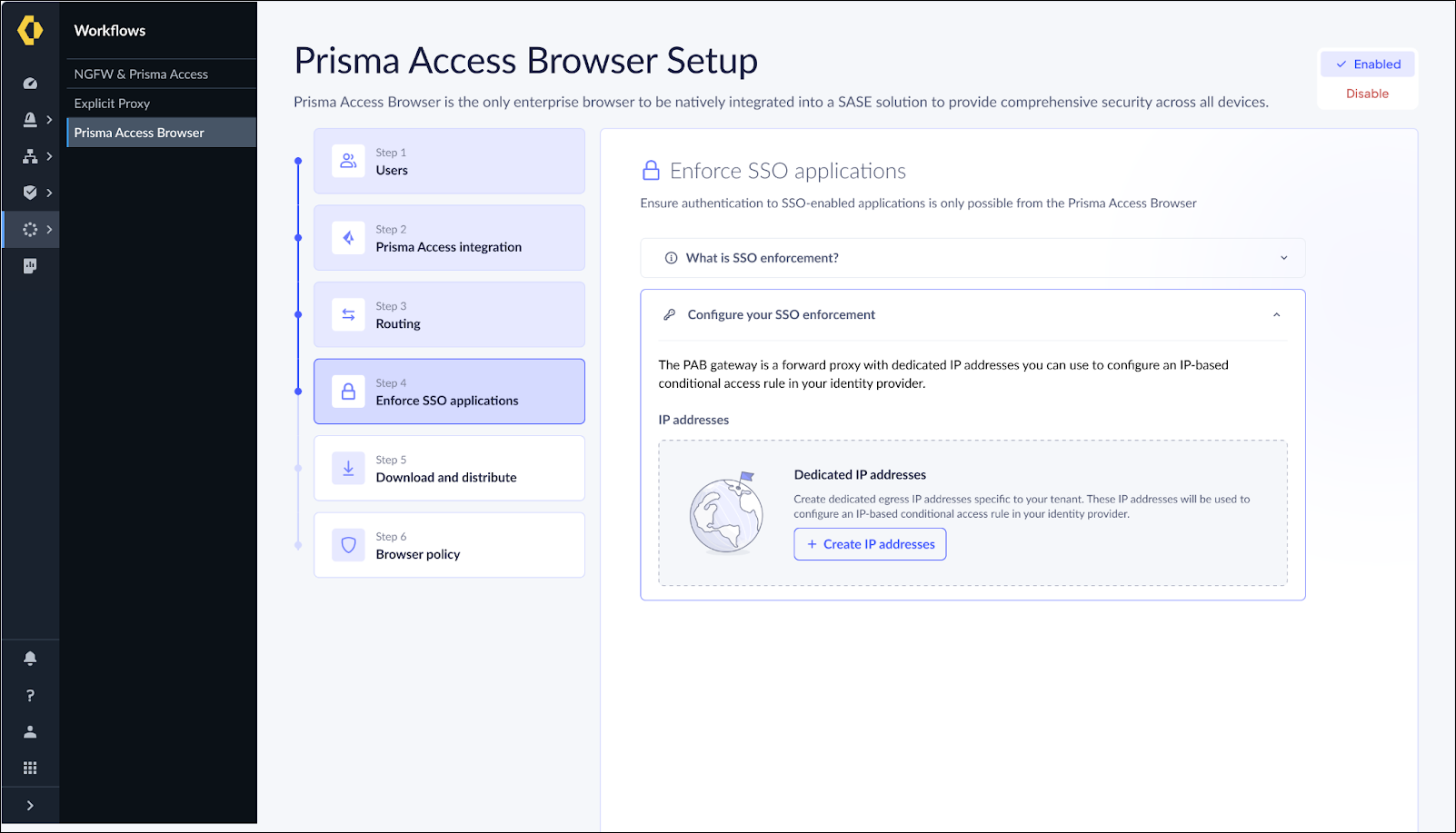Click the network topology sidebar icon

pos(30,156)
